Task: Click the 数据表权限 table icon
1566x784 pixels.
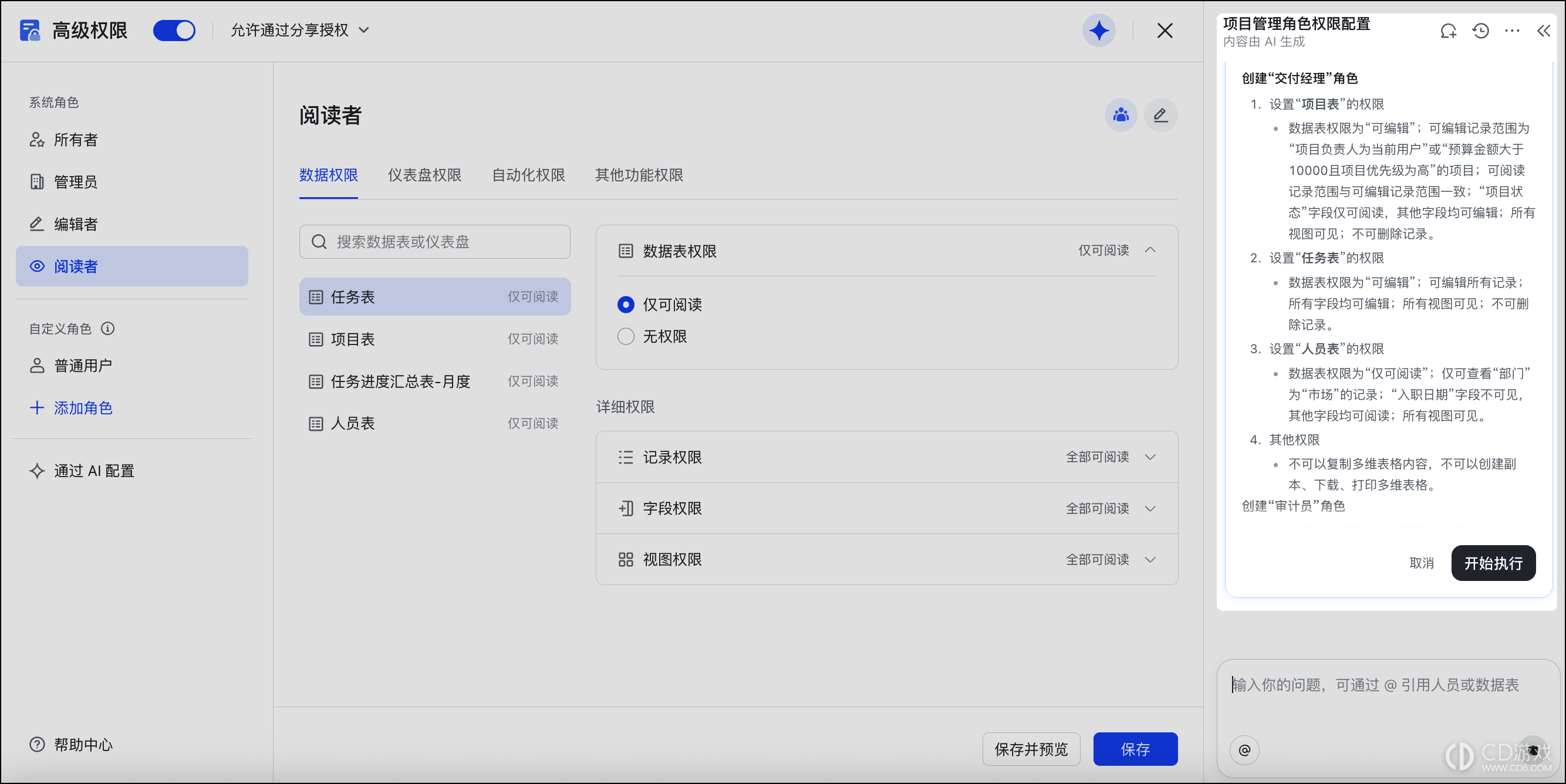Action: point(626,251)
